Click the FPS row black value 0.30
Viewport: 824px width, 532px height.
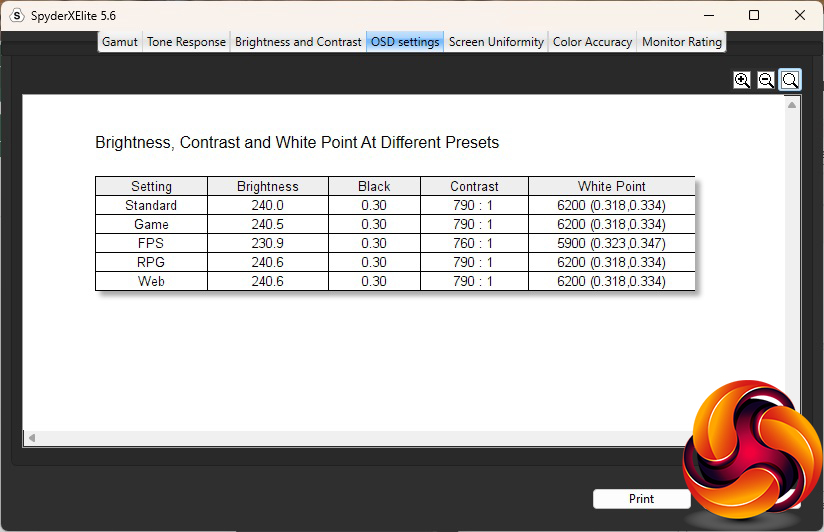(x=374, y=243)
